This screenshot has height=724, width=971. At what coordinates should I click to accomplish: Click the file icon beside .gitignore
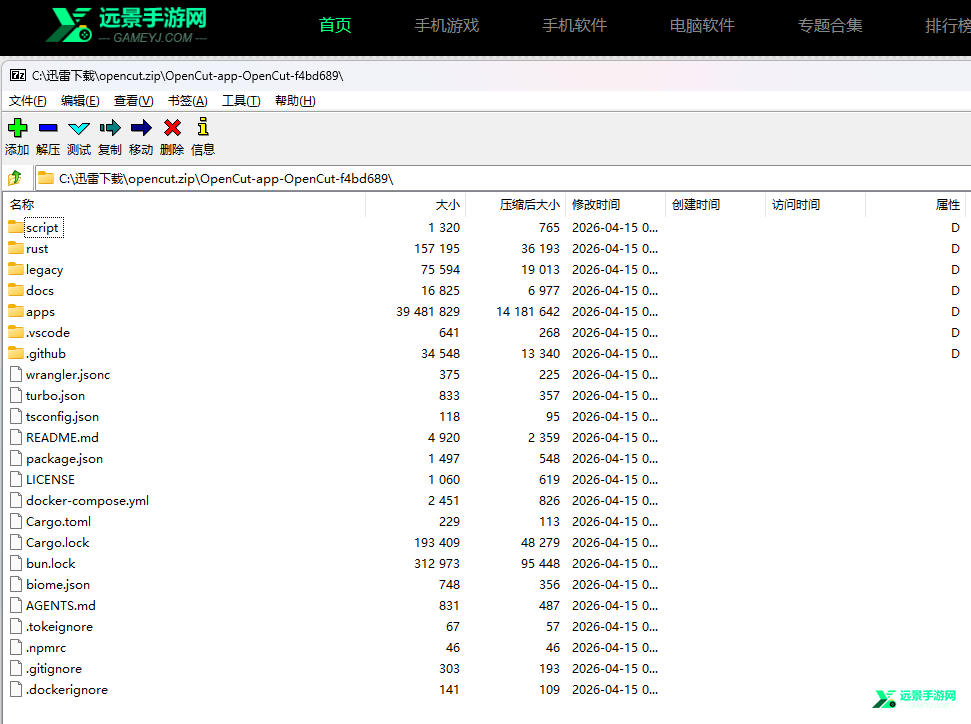tap(16, 669)
